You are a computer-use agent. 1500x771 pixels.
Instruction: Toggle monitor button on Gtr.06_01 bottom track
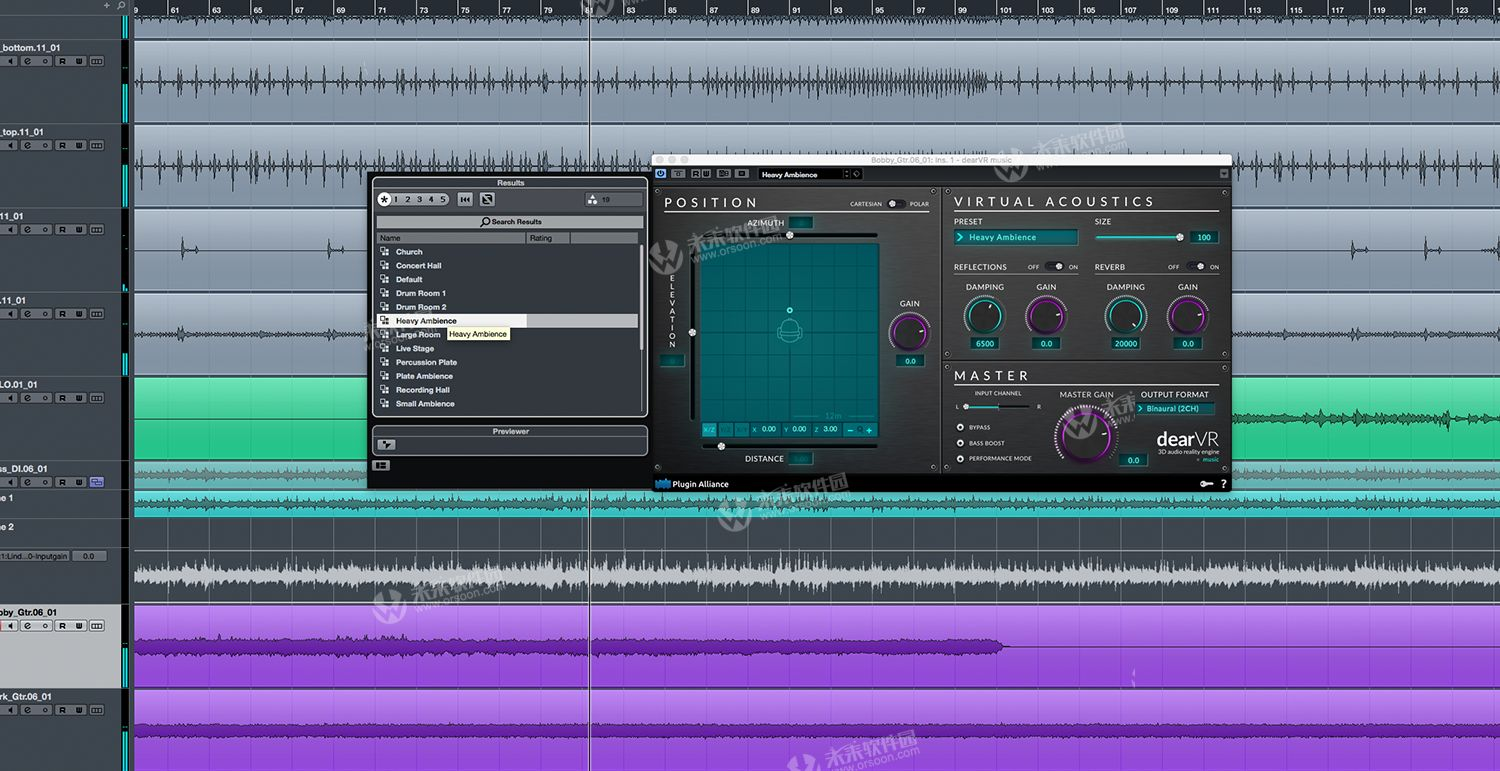[x=12, y=710]
